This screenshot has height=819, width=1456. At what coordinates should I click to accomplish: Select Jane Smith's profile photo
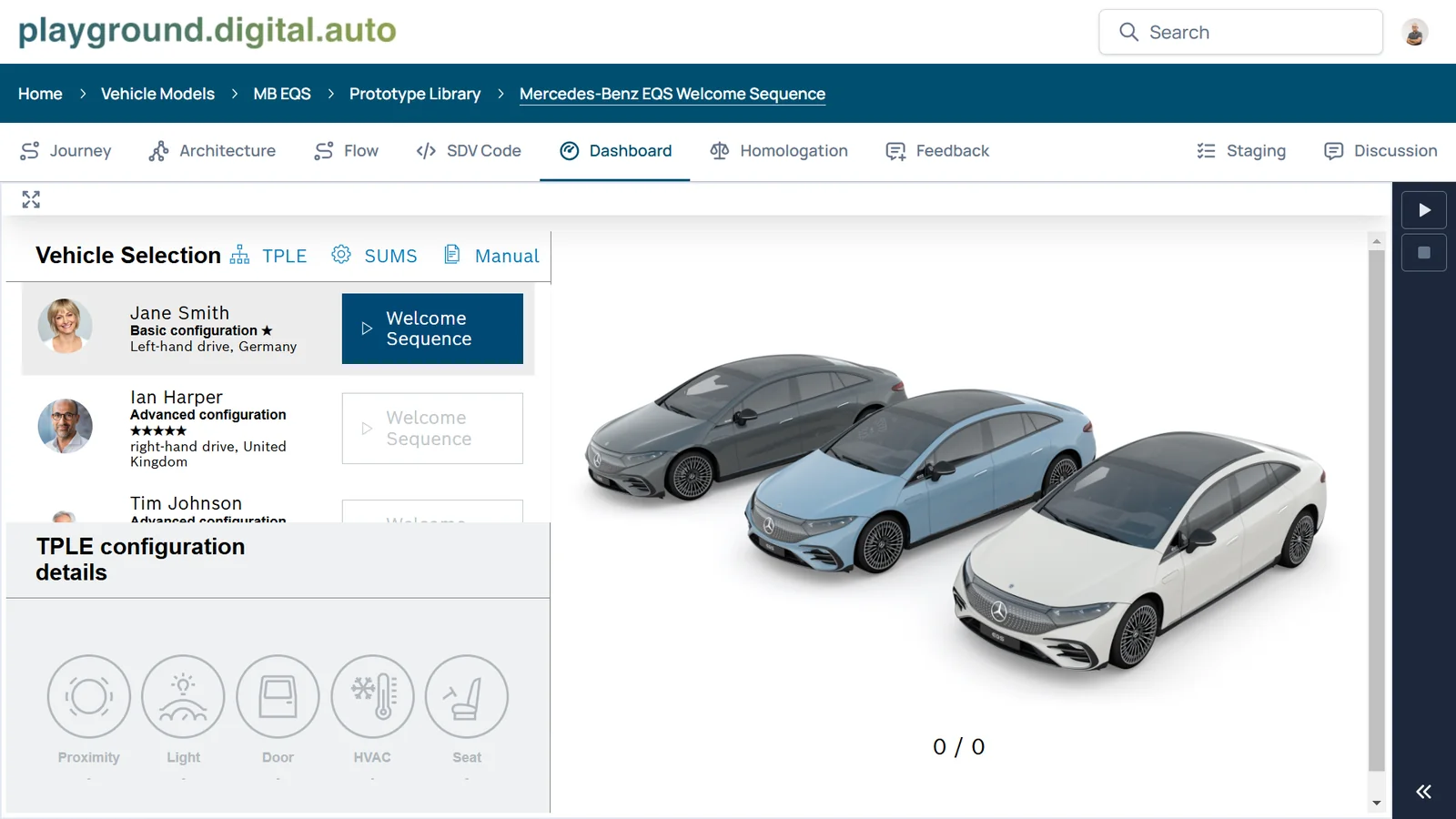pos(65,326)
